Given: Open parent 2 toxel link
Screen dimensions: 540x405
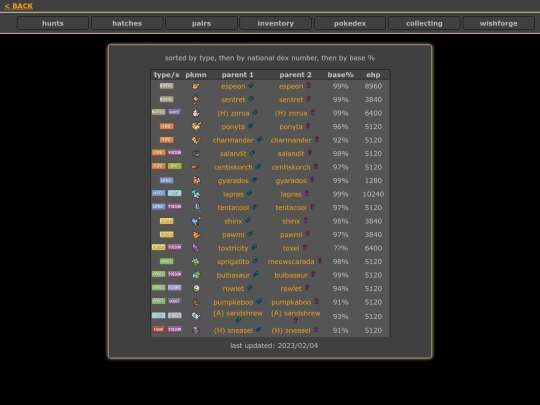Looking at the screenshot, I should click(x=291, y=248).
